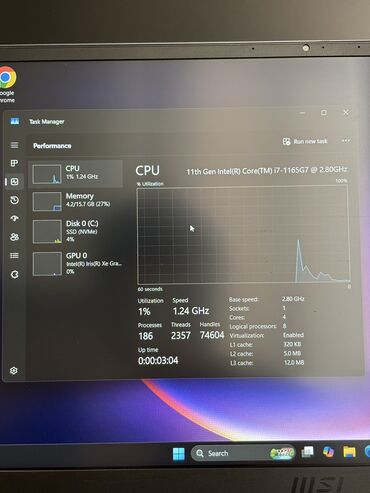
Task: Click the L2 cache 5.0 MB value
Action: click(292, 353)
